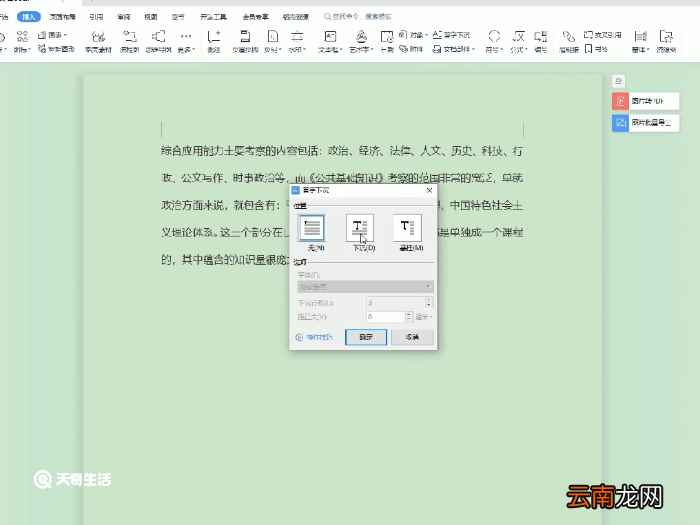
Task: Open the icon library dropdown with four shapes
Action: point(22,41)
